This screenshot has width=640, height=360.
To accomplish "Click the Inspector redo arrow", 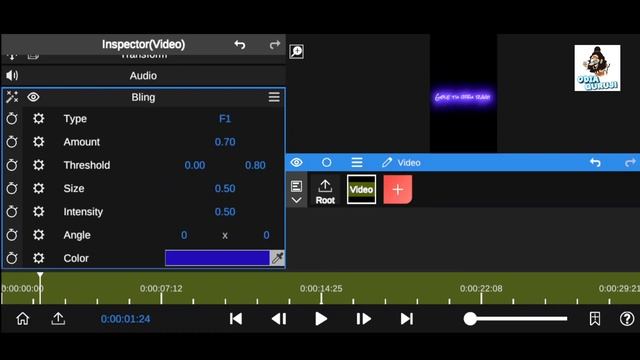I will [275, 44].
